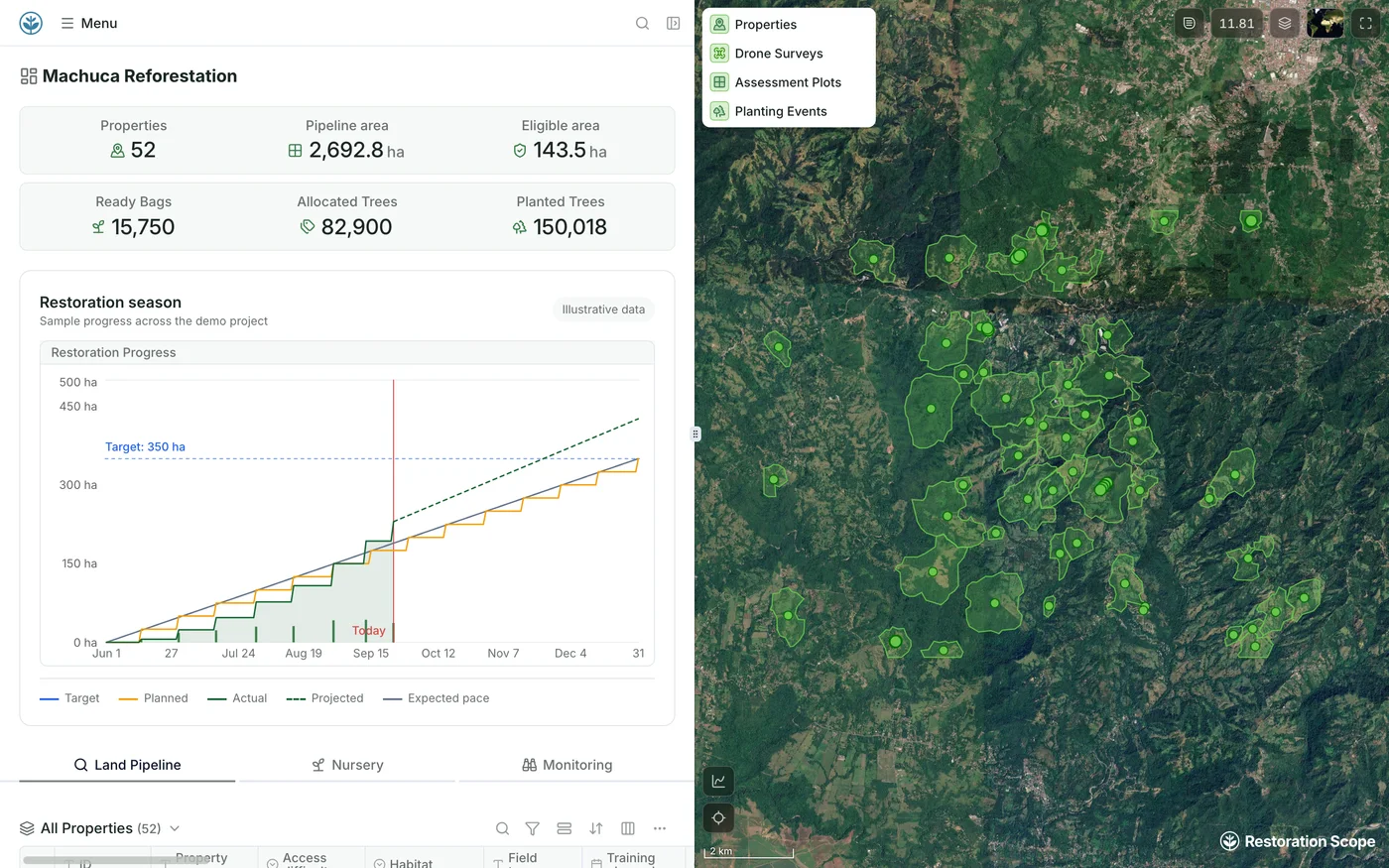The image size is (1389, 868).
Task: Click the 15,750 ready bags value
Action: click(143, 227)
